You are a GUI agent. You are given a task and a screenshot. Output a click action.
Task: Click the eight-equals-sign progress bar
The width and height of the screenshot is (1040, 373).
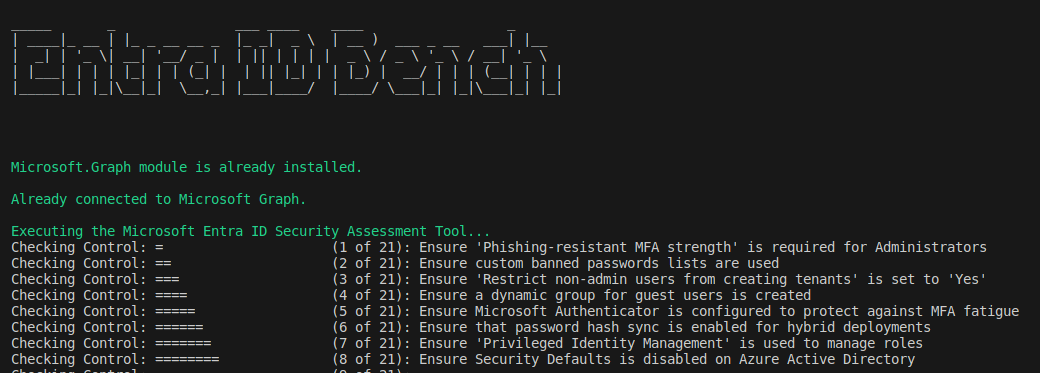point(187,359)
